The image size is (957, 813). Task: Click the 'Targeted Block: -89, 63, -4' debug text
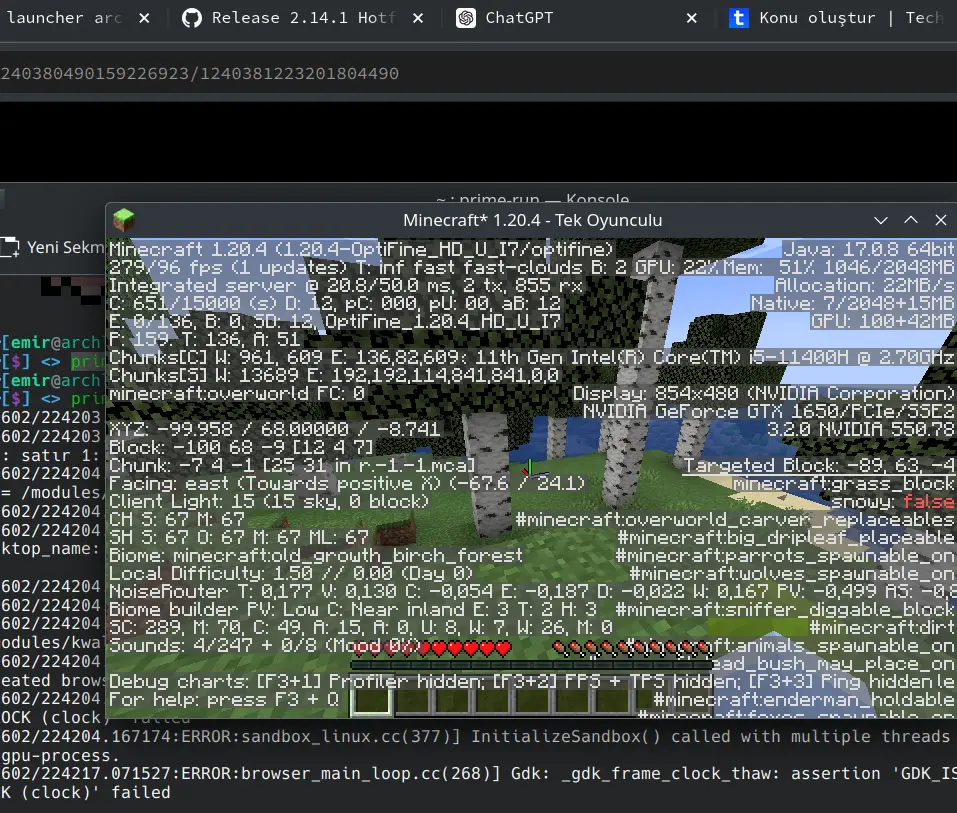[818, 465]
